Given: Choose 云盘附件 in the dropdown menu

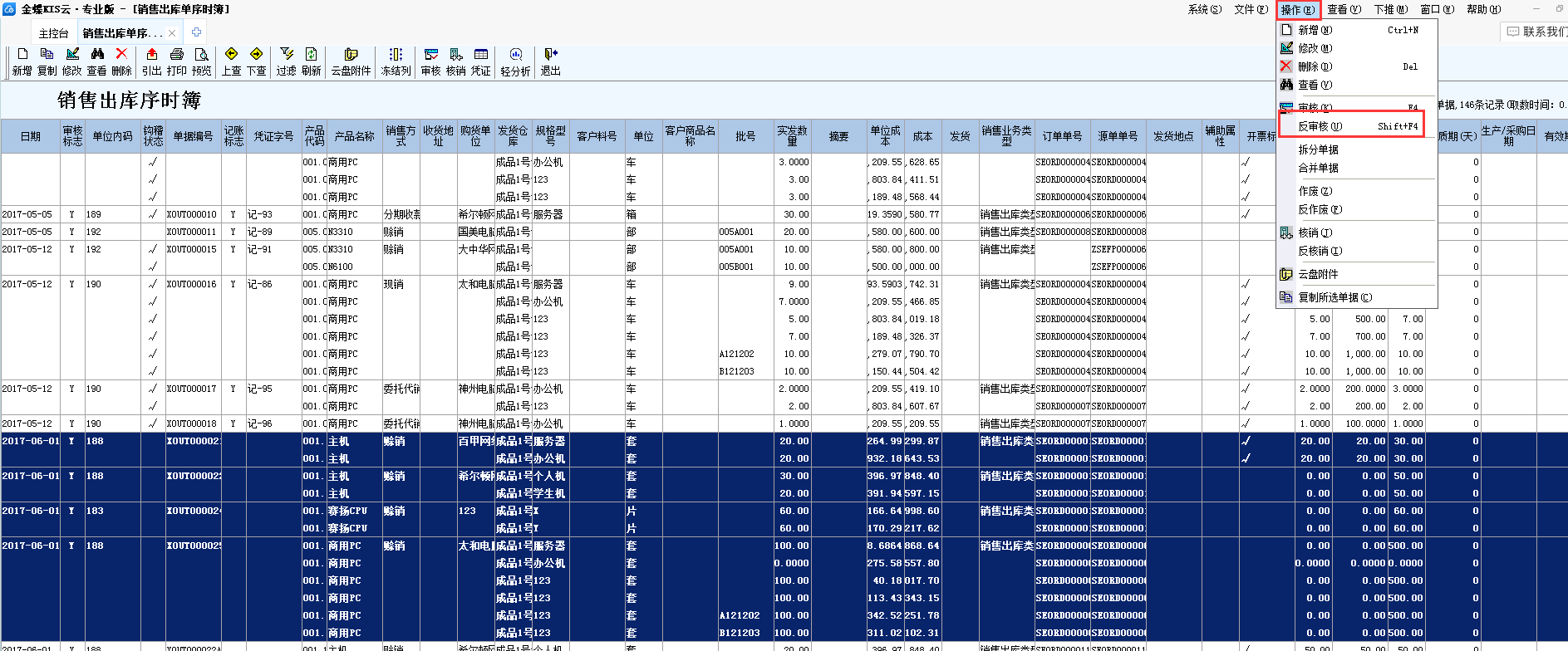Looking at the screenshot, I should pyautogui.click(x=1356, y=274).
